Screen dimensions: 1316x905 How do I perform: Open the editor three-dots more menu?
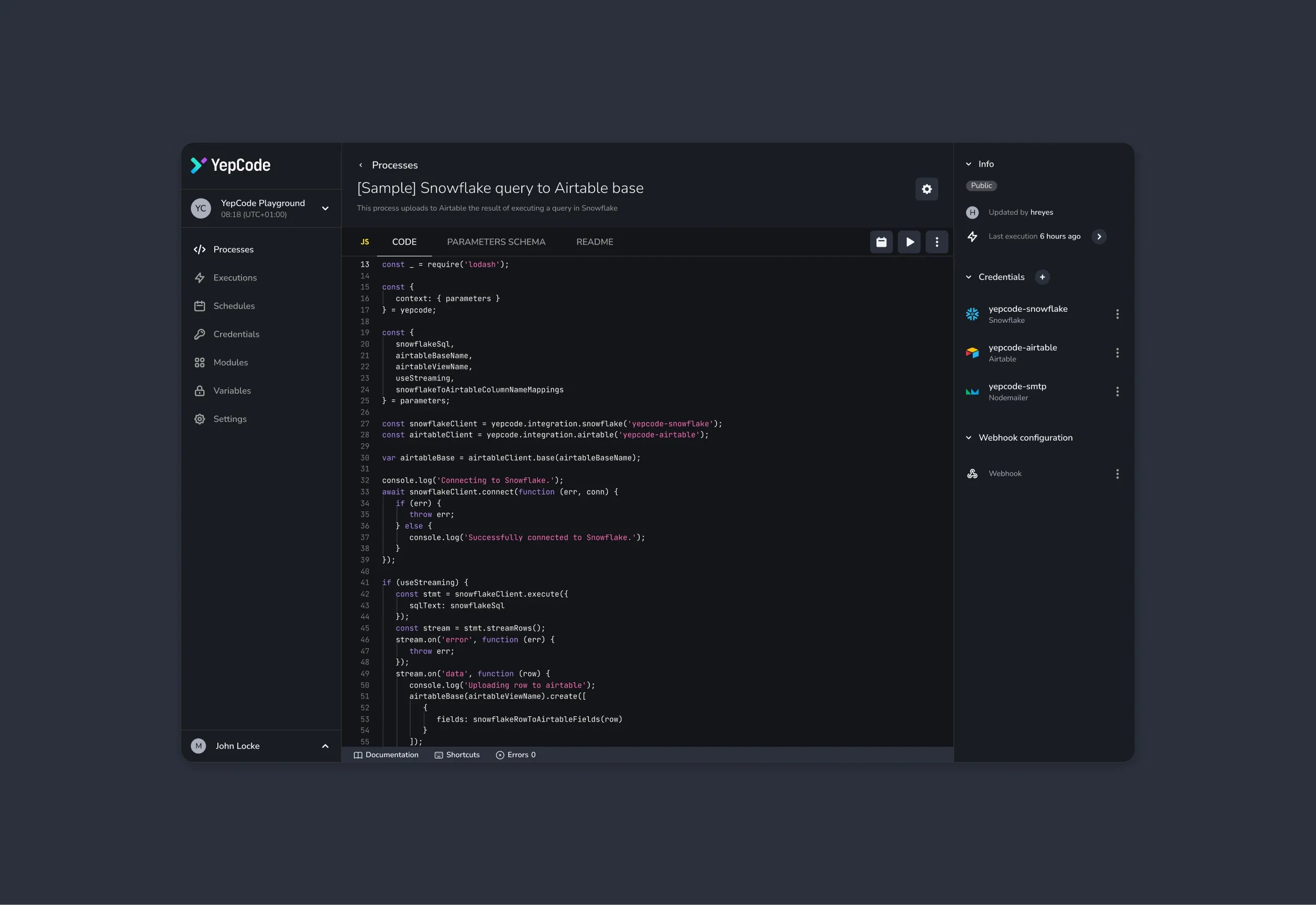936,242
